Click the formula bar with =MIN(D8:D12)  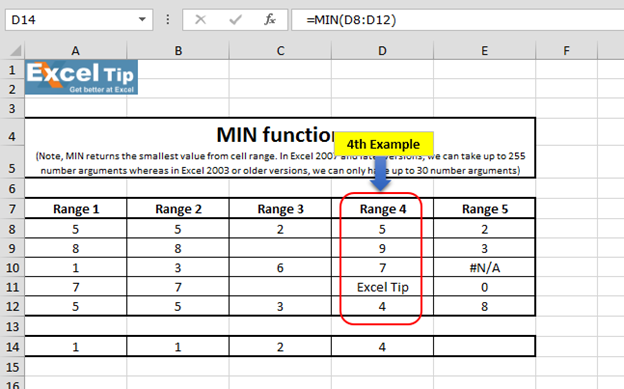pyautogui.click(x=458, y=20)
